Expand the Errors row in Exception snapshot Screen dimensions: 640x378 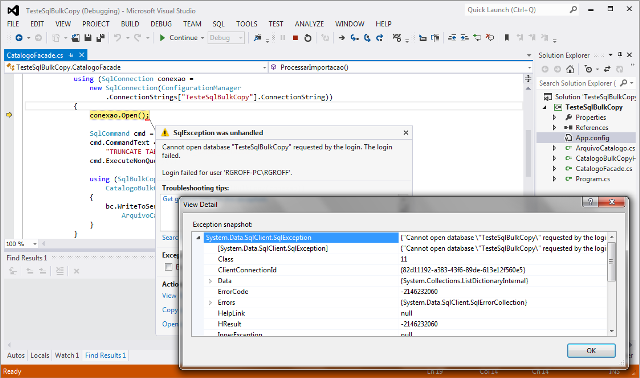pyautogui.click(x=210, y=302)
